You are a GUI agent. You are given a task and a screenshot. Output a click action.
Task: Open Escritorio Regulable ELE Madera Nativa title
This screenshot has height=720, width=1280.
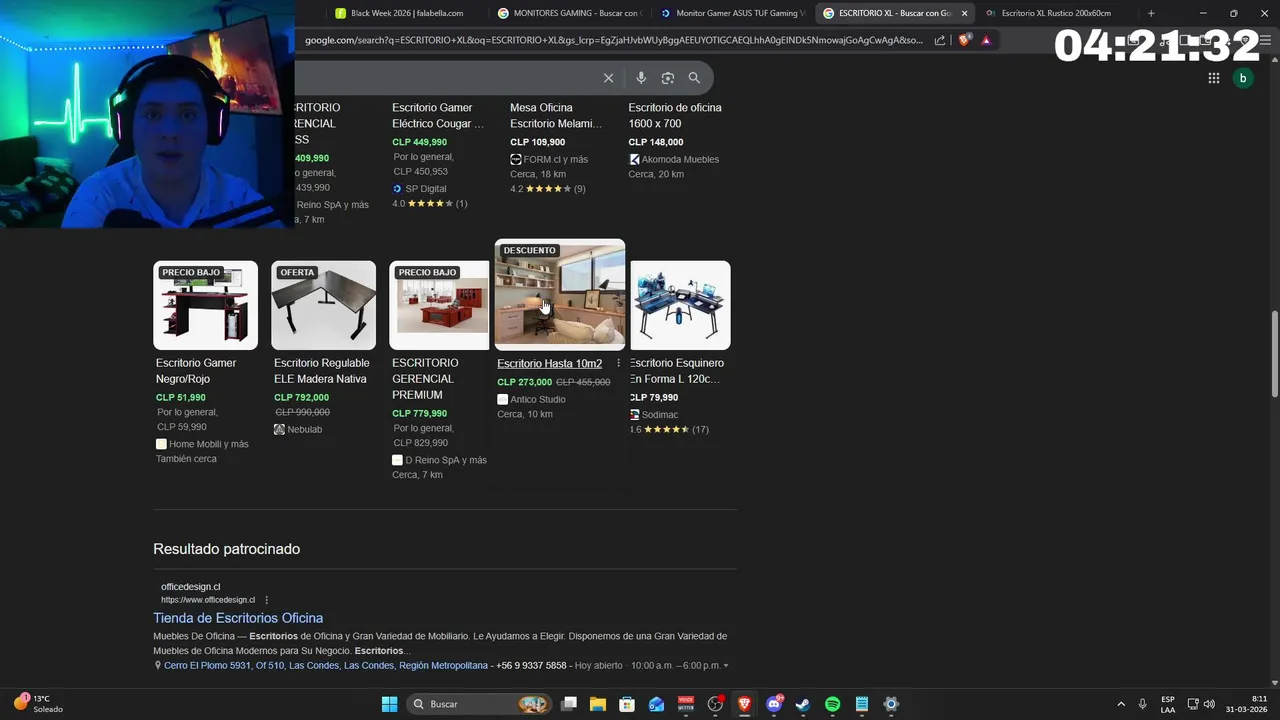click(x=322, y=371)
